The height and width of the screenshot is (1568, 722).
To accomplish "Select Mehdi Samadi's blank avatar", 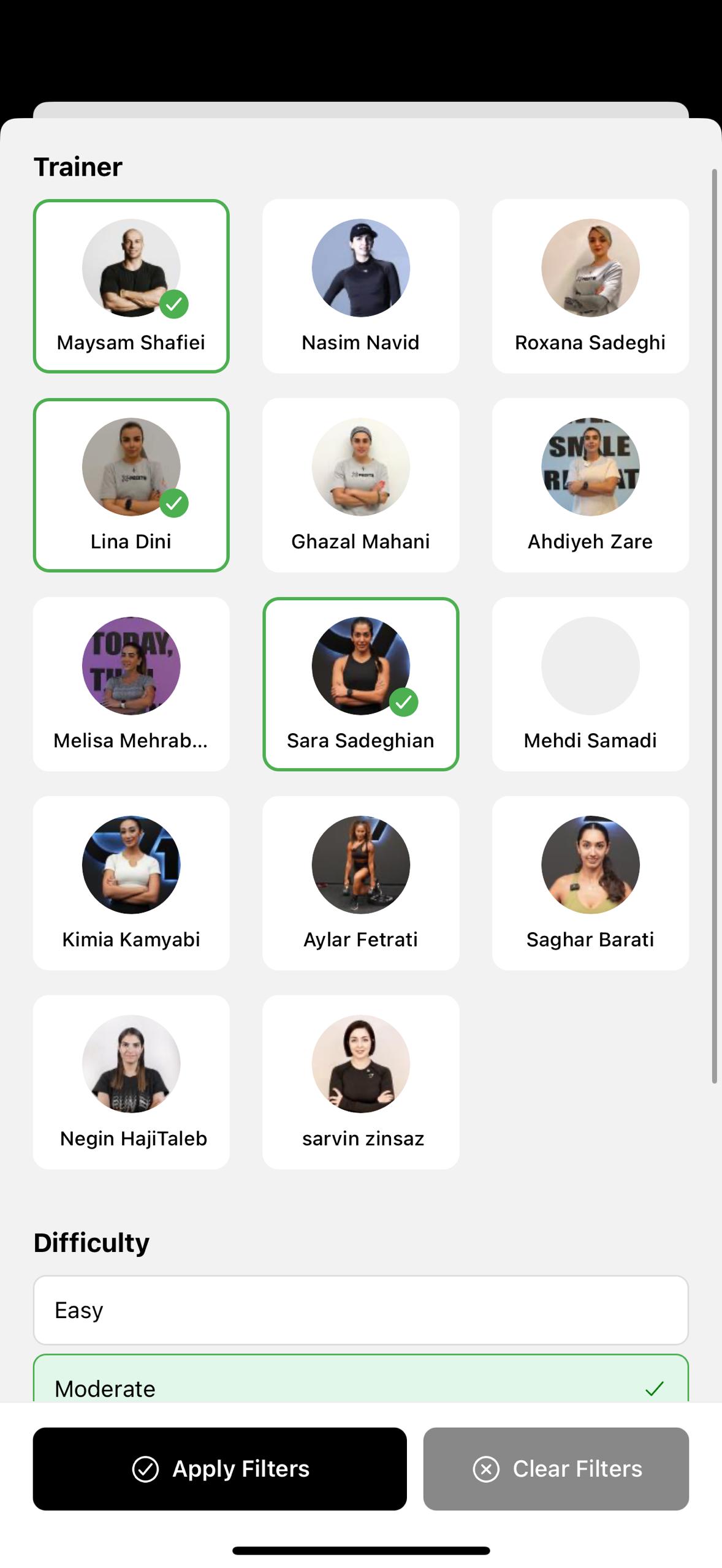I will (590, 666).
